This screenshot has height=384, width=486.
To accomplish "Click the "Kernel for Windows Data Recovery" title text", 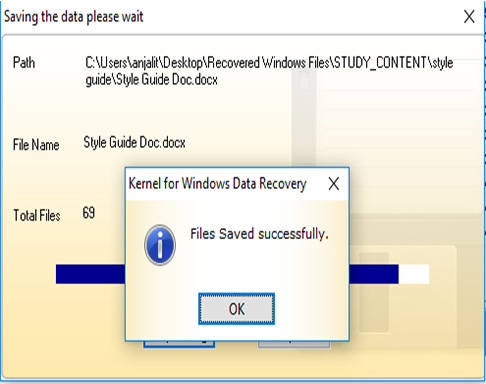I will point(217,184).
